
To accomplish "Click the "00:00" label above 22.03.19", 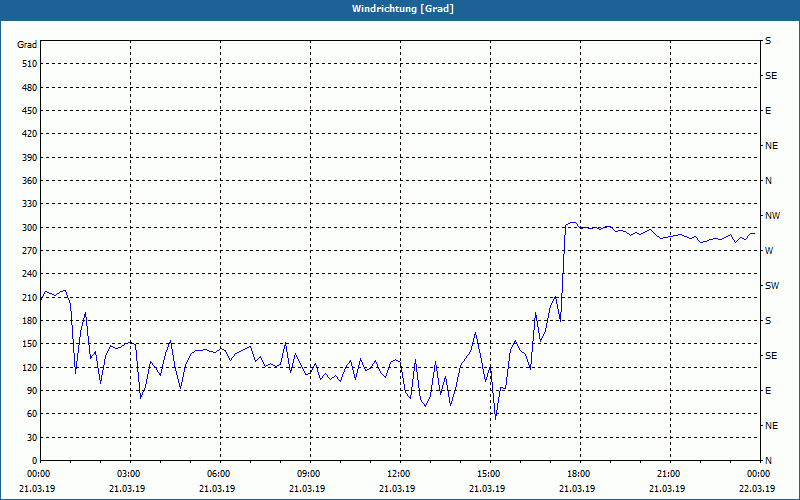I will point(759,474).
